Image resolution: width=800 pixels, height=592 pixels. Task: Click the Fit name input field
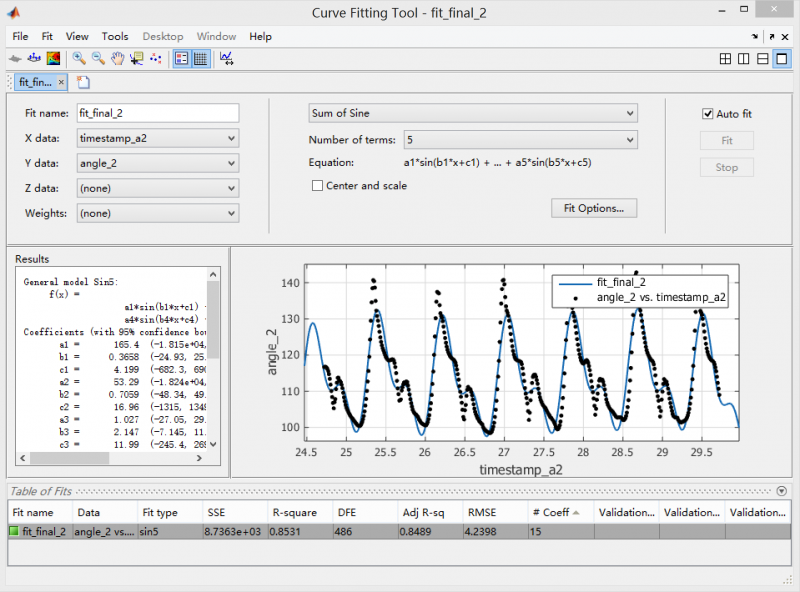pos(157,113)
